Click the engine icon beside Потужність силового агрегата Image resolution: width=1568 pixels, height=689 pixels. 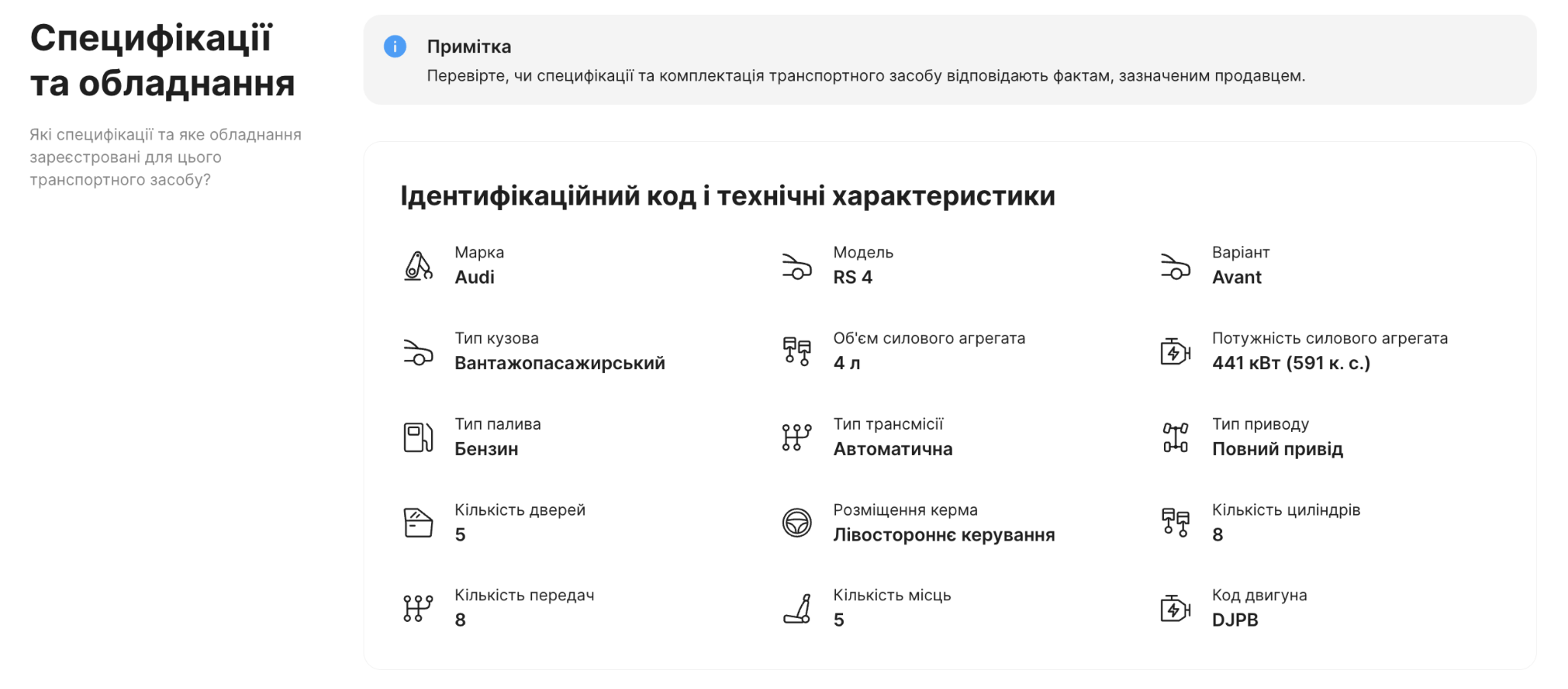coord(1176,351)
